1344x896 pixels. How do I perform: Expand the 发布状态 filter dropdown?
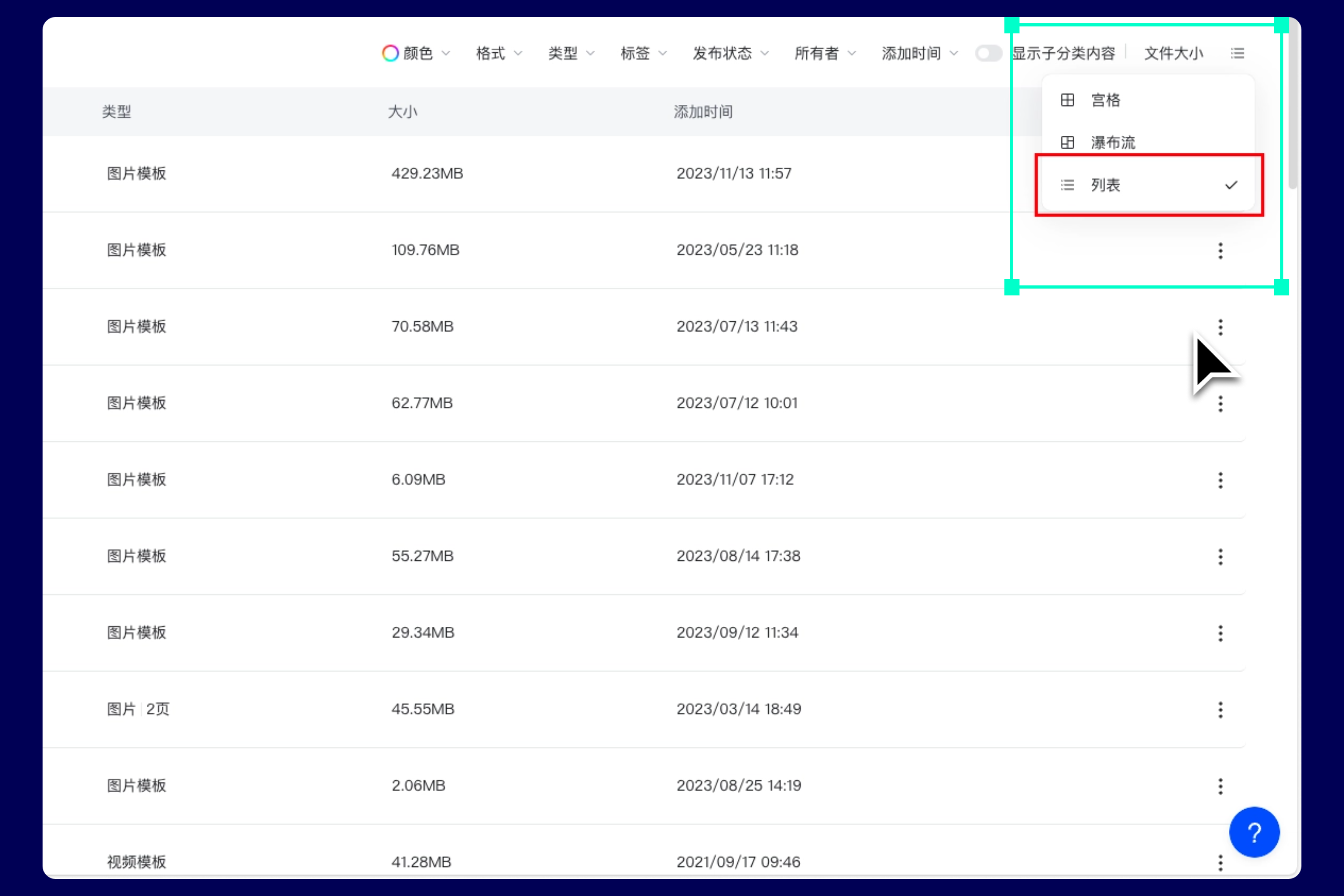731,53
